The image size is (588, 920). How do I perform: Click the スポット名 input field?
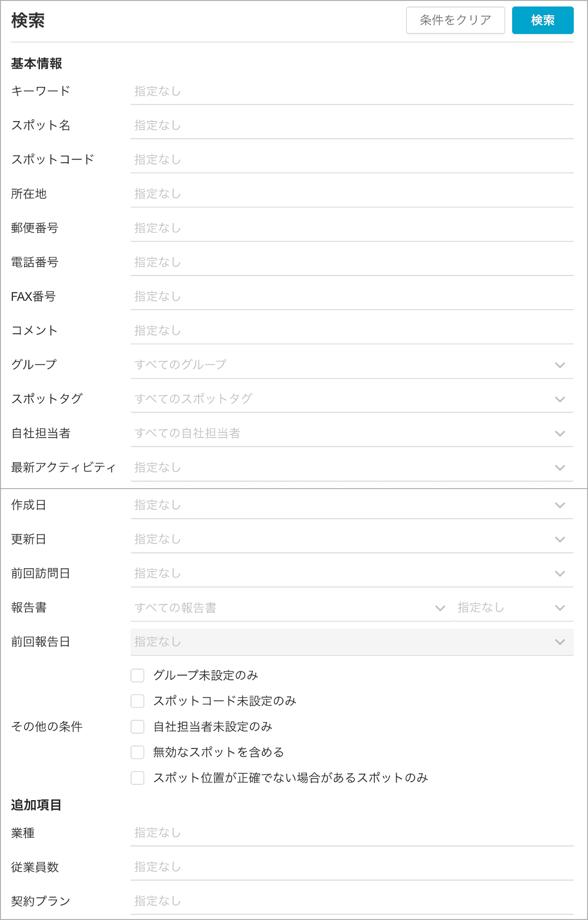pos(352,126)
